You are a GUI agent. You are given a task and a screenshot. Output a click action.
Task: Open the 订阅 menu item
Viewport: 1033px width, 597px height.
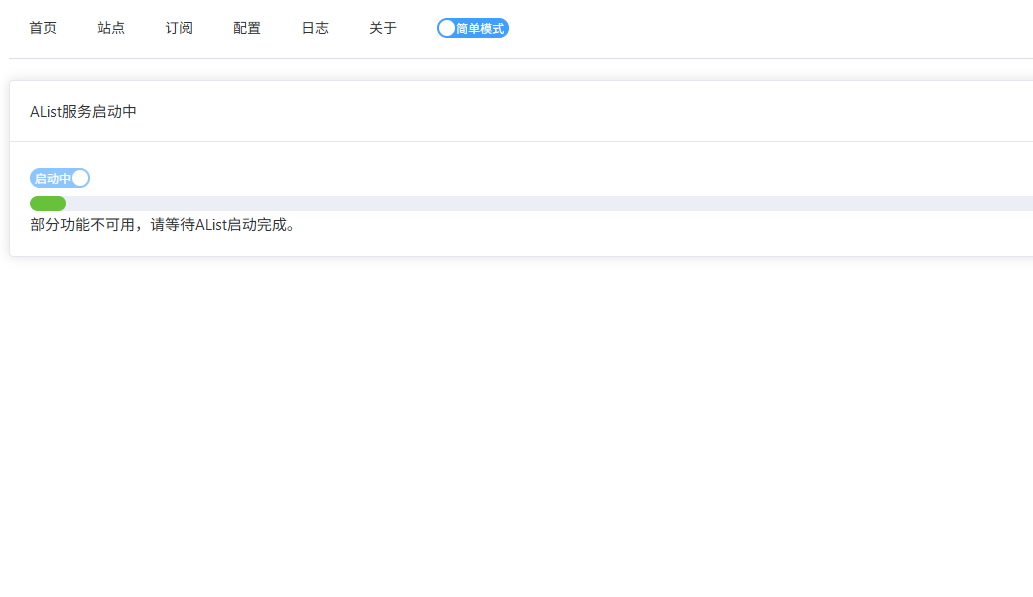pyautogui.click(x=179, y=28)
